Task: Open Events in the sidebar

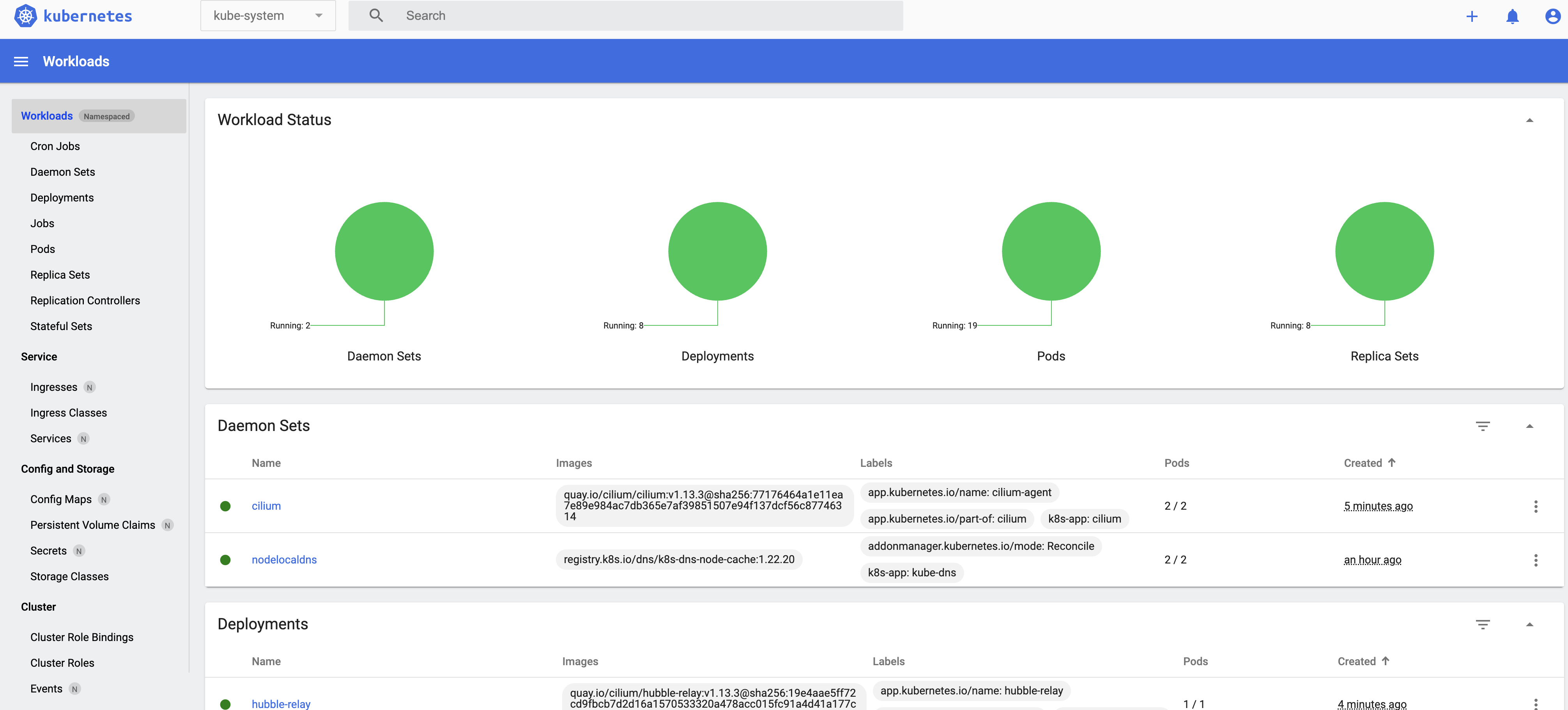Action: coord(46,689)
